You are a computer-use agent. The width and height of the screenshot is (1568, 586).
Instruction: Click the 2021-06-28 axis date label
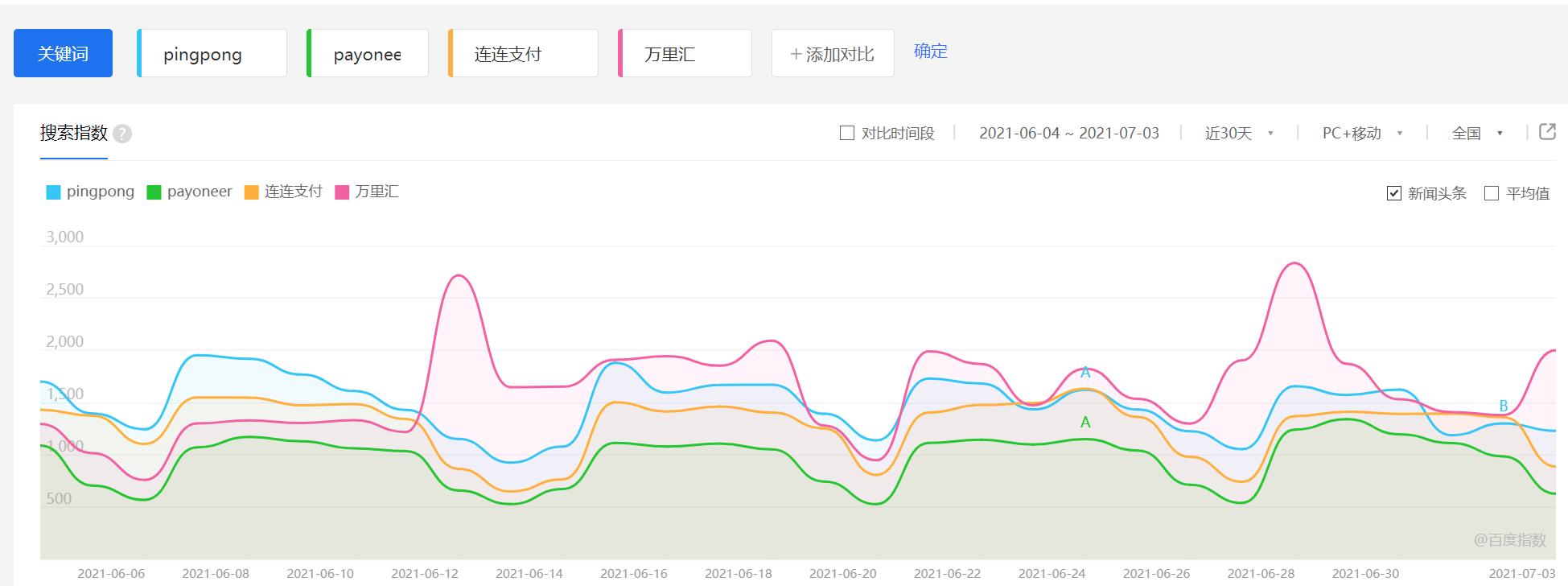[x=1261, y=574]
